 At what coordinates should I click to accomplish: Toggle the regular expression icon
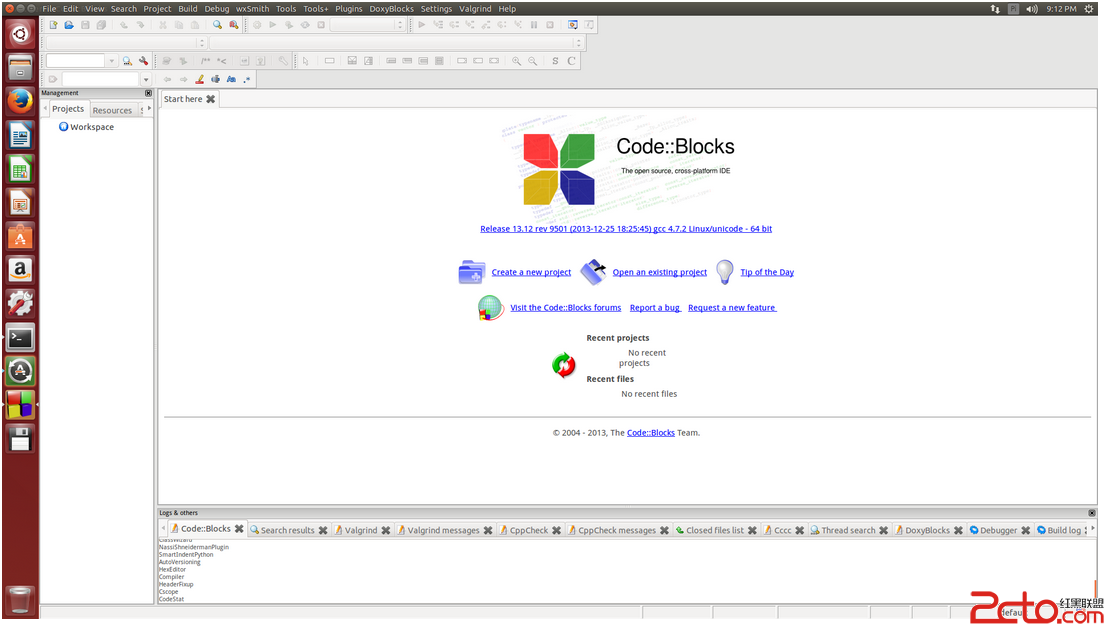246,80
